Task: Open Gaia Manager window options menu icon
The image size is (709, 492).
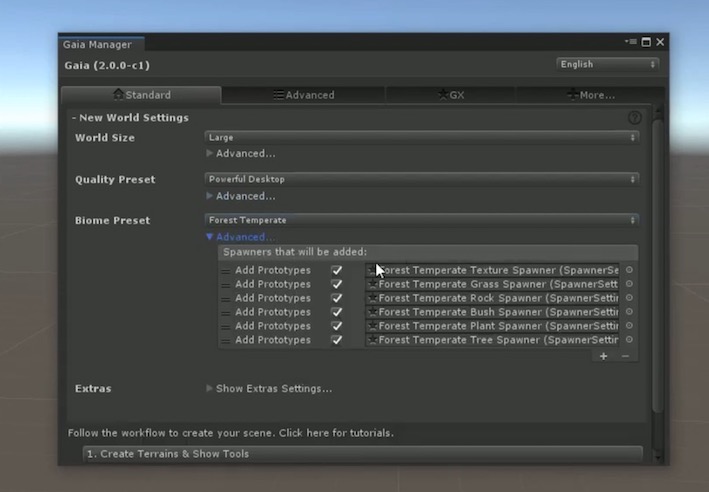Action: 630,42
